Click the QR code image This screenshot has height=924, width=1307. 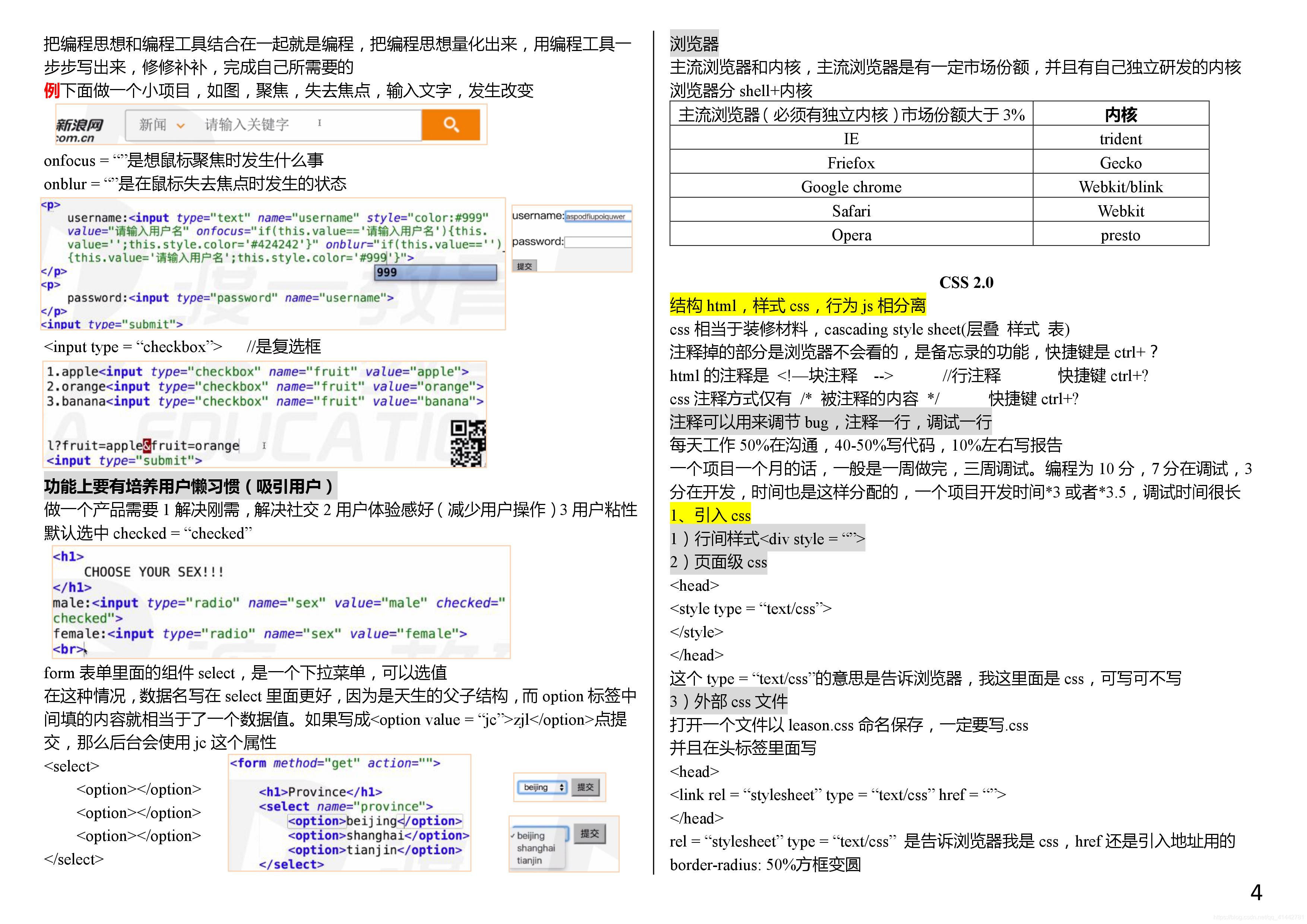468,443
